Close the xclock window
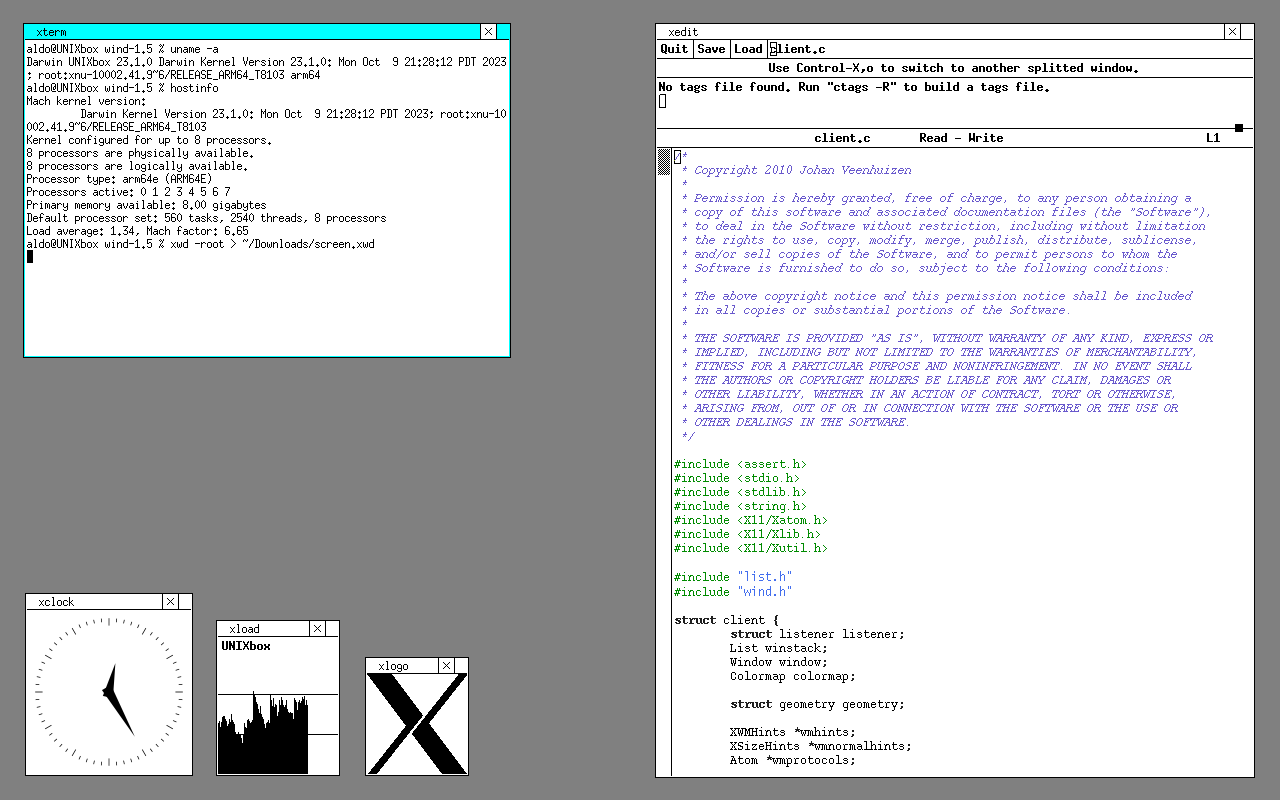 tap(171, 602)
